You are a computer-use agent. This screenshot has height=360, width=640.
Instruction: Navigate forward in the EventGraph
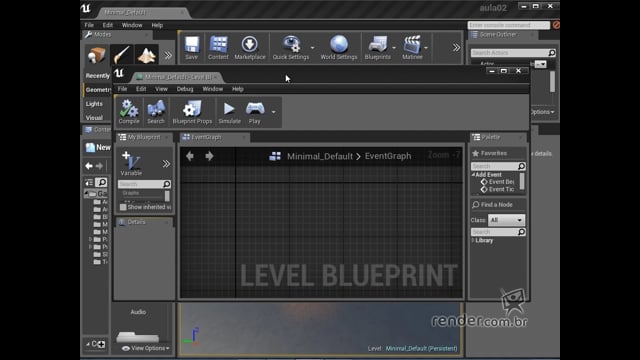[x=209, y=156]
